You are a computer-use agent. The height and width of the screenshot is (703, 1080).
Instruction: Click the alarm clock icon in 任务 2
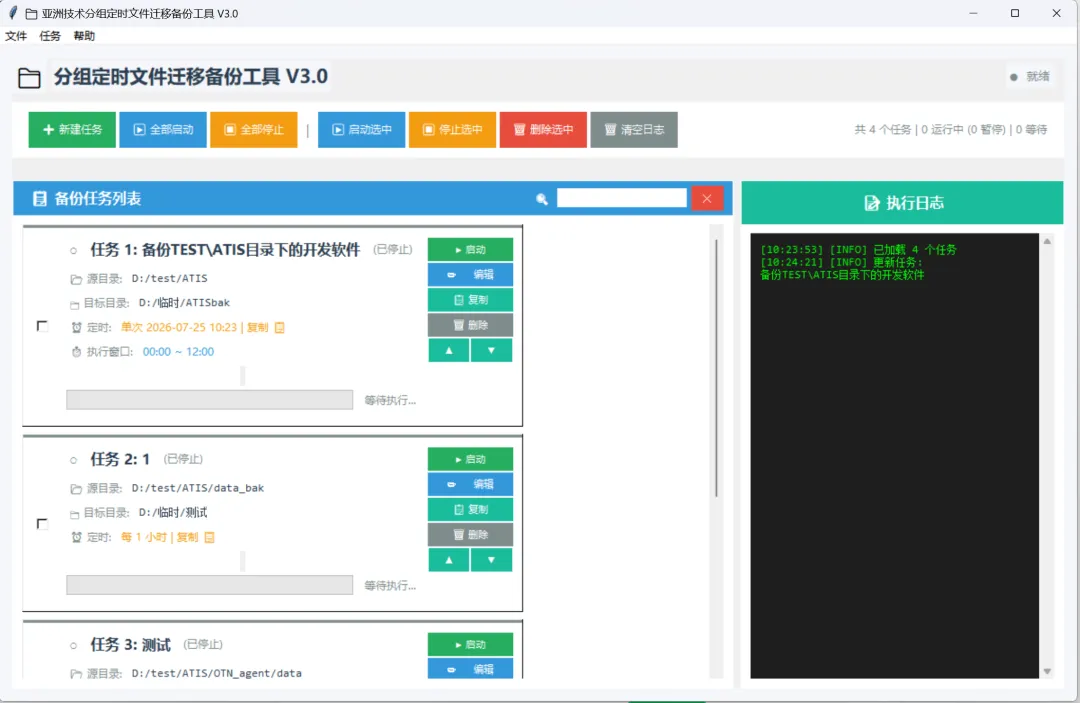coord(76,537)
